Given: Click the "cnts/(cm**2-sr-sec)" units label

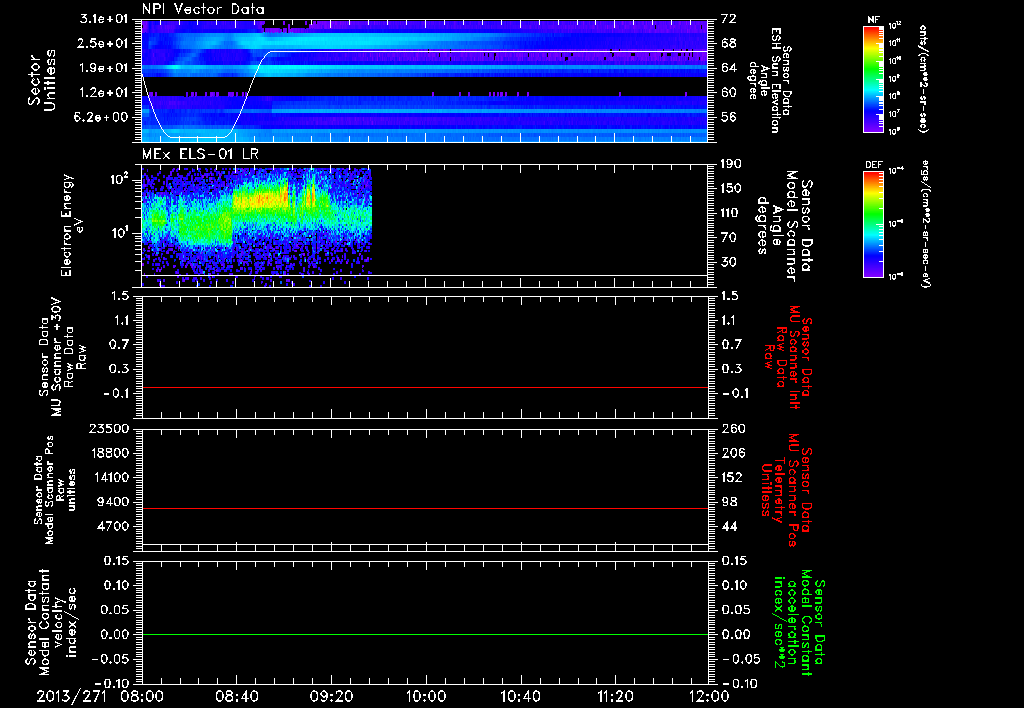Looking at the screenshot, I should (923, 79).
